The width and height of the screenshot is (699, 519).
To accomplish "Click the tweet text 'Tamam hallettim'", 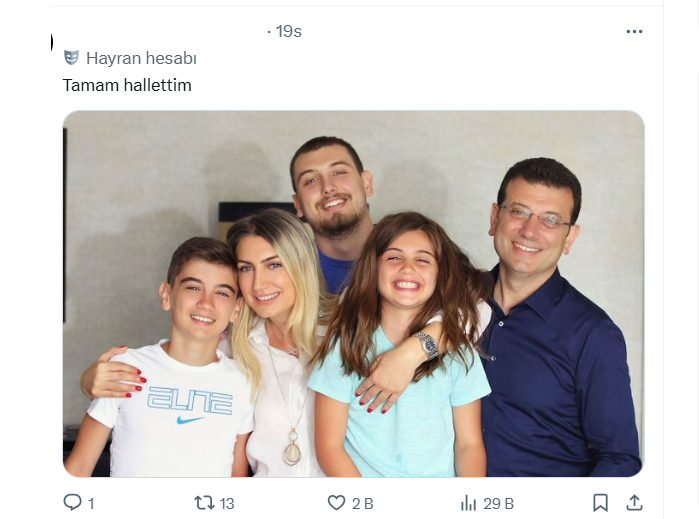I will point(127,85).
